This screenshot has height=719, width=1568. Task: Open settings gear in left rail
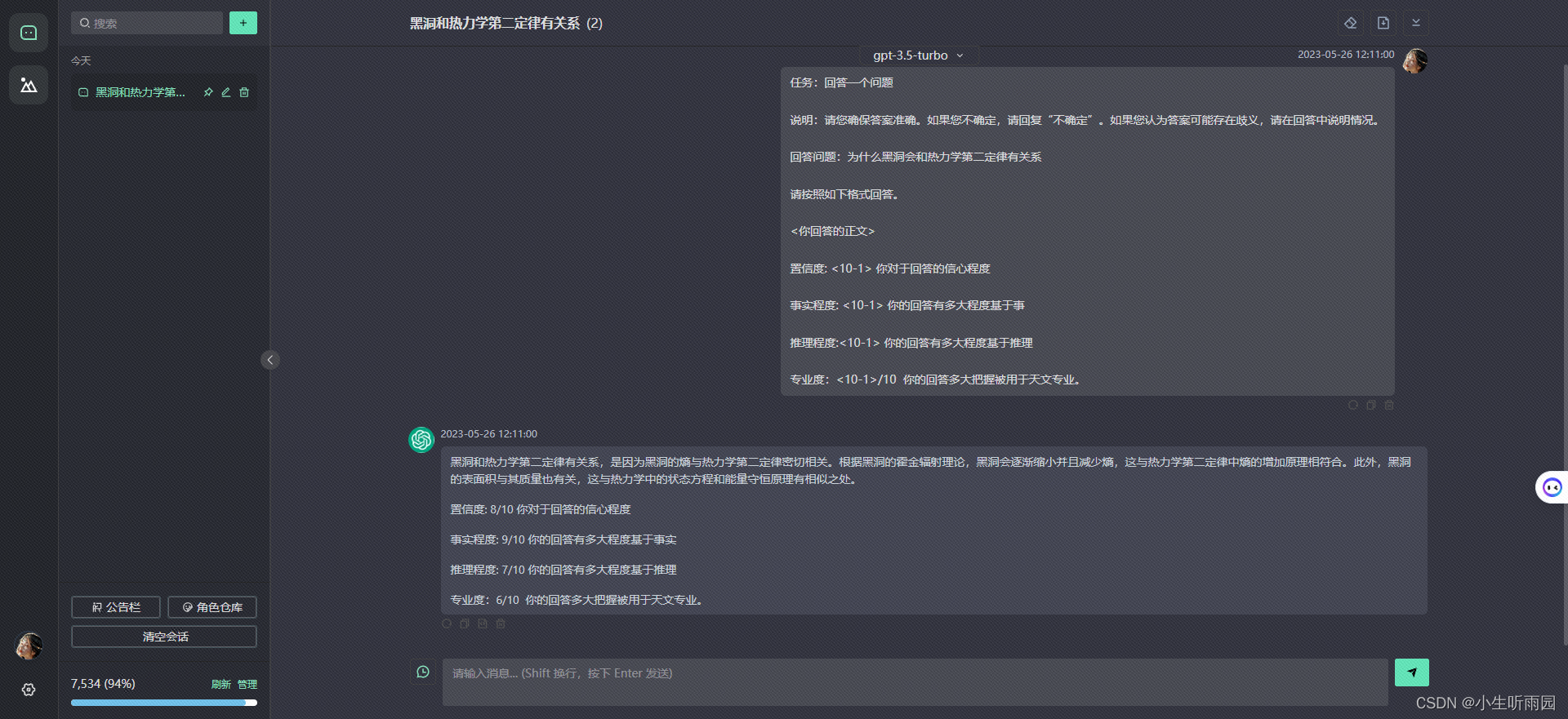coord(29,690)
